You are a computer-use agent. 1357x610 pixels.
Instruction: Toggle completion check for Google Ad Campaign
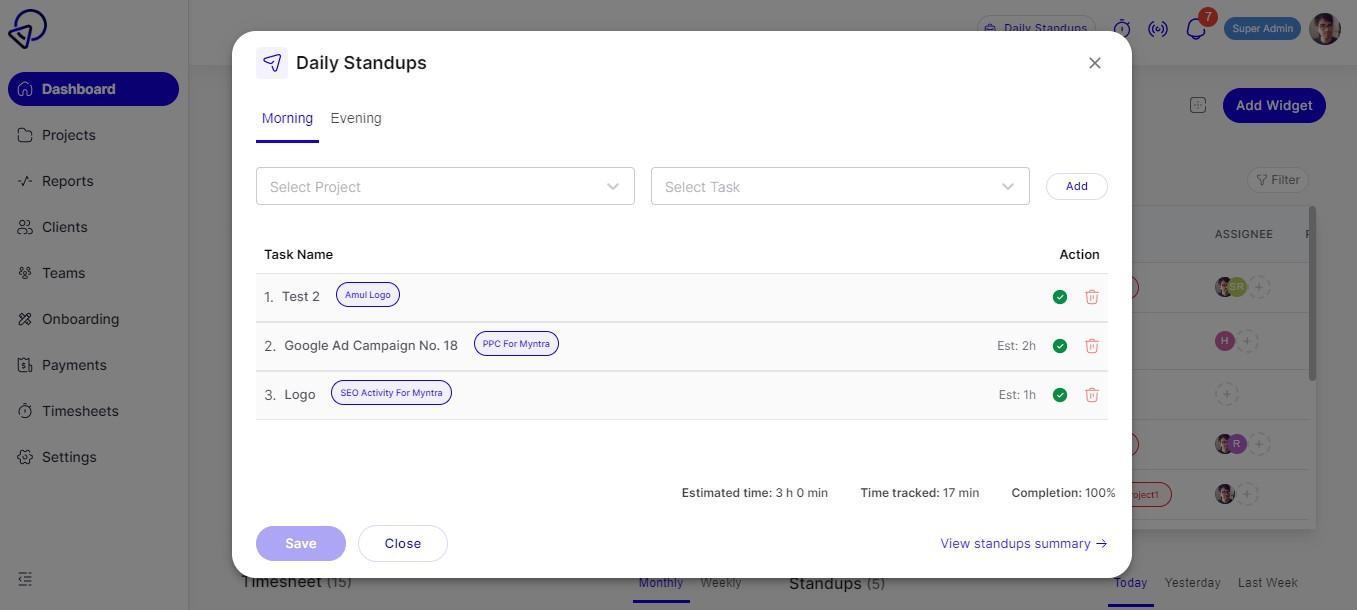pos(1060,346)
